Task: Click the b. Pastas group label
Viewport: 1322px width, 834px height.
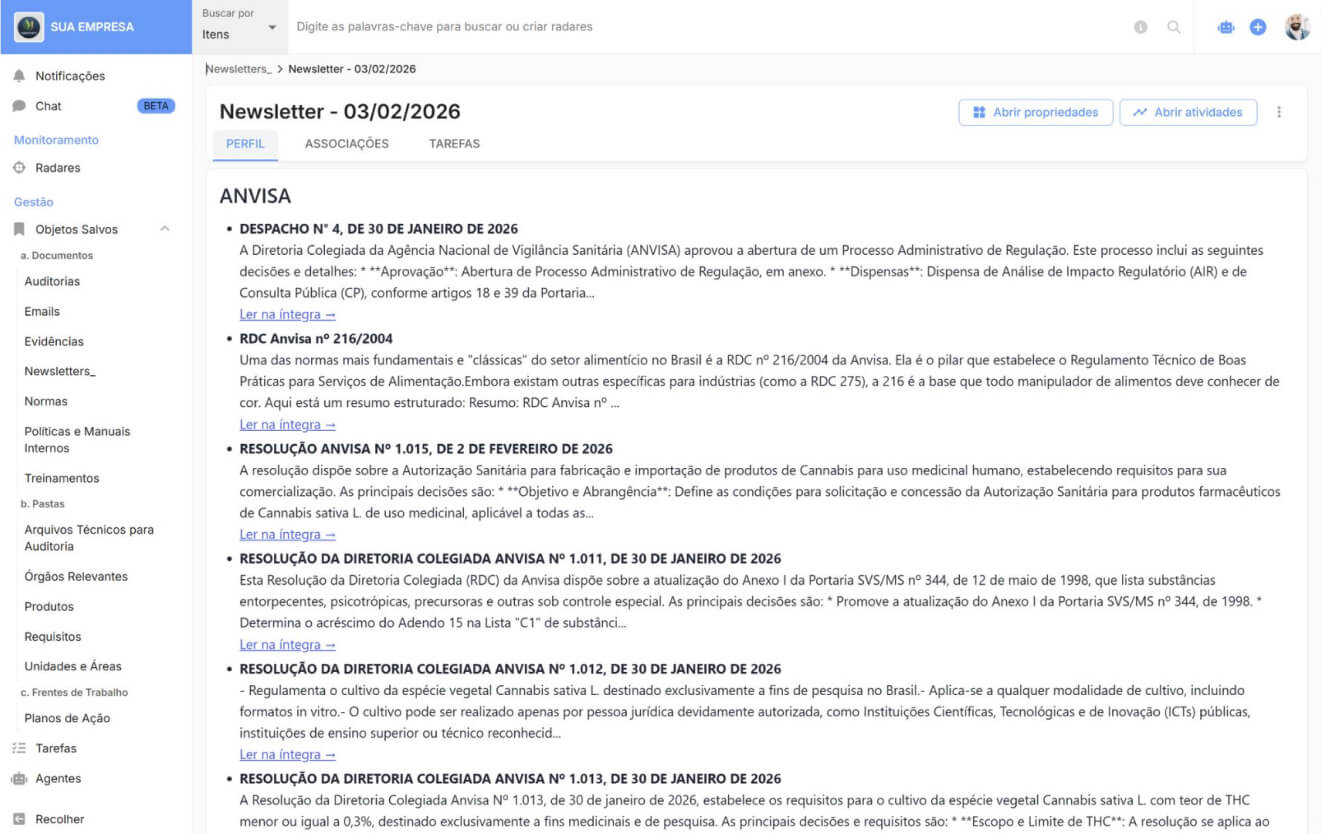Action: pos(43,504)
